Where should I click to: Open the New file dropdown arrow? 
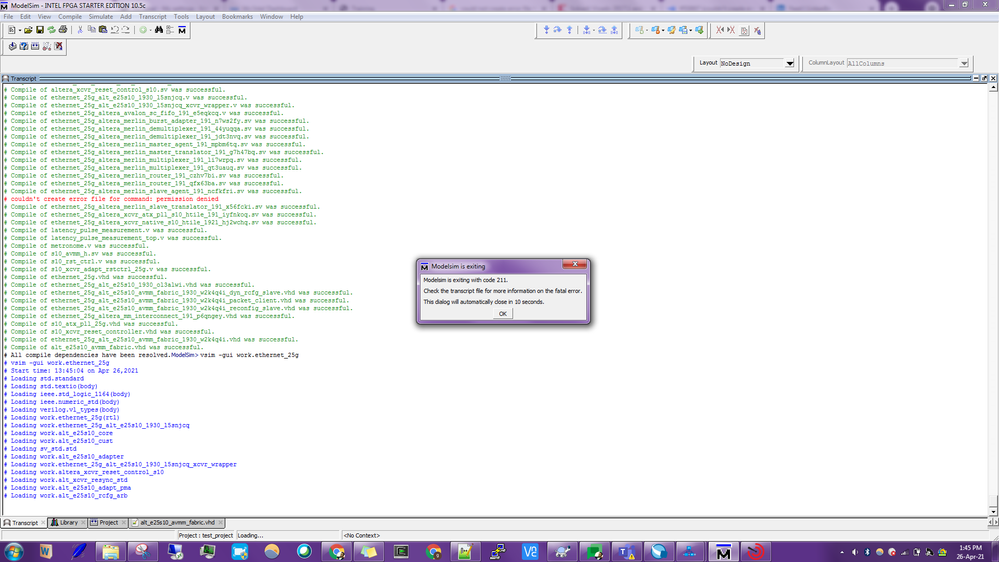pyautogui.click(x=20, y=30)
